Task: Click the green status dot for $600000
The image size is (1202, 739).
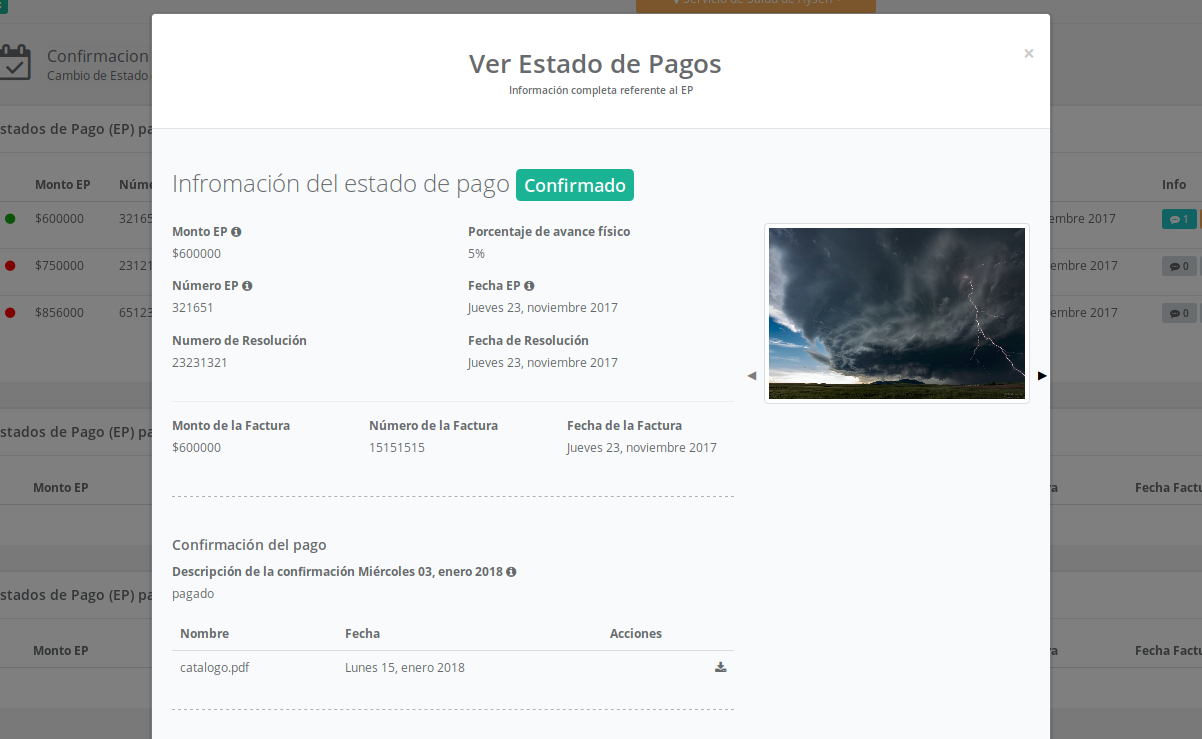Action: click(x=10, y=219)
